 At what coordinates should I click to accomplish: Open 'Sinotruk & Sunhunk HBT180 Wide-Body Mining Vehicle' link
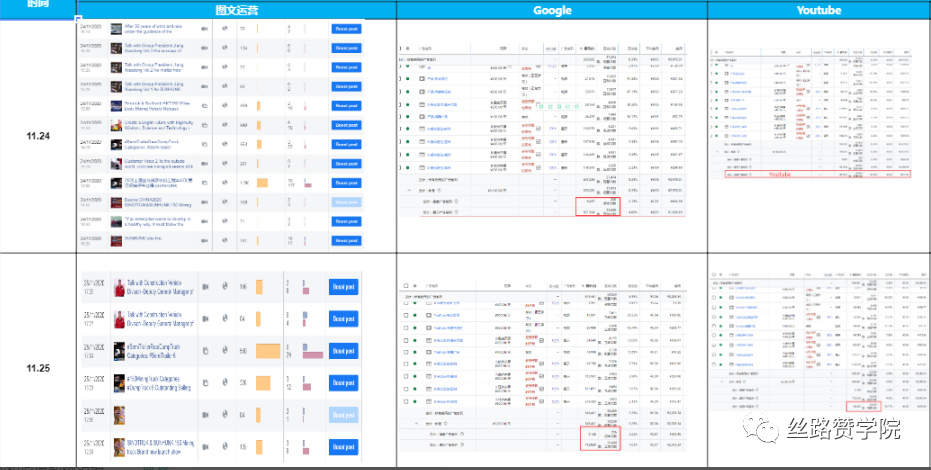pyautogui.click(x=158, y=106)
